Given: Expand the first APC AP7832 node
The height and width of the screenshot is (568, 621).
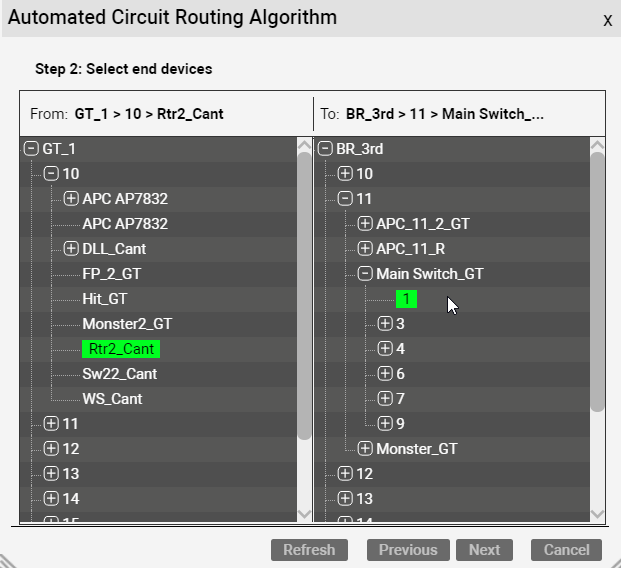Looking at the screenshot, I should 71,199.
